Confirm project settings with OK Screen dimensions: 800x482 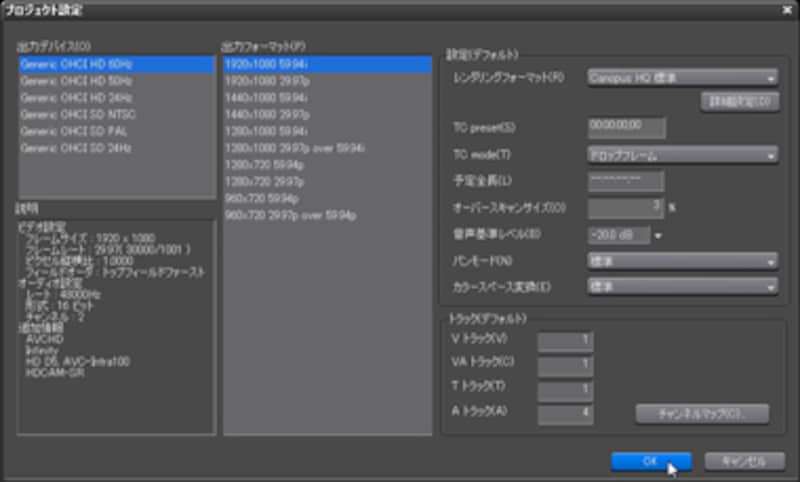coord(652,462)
